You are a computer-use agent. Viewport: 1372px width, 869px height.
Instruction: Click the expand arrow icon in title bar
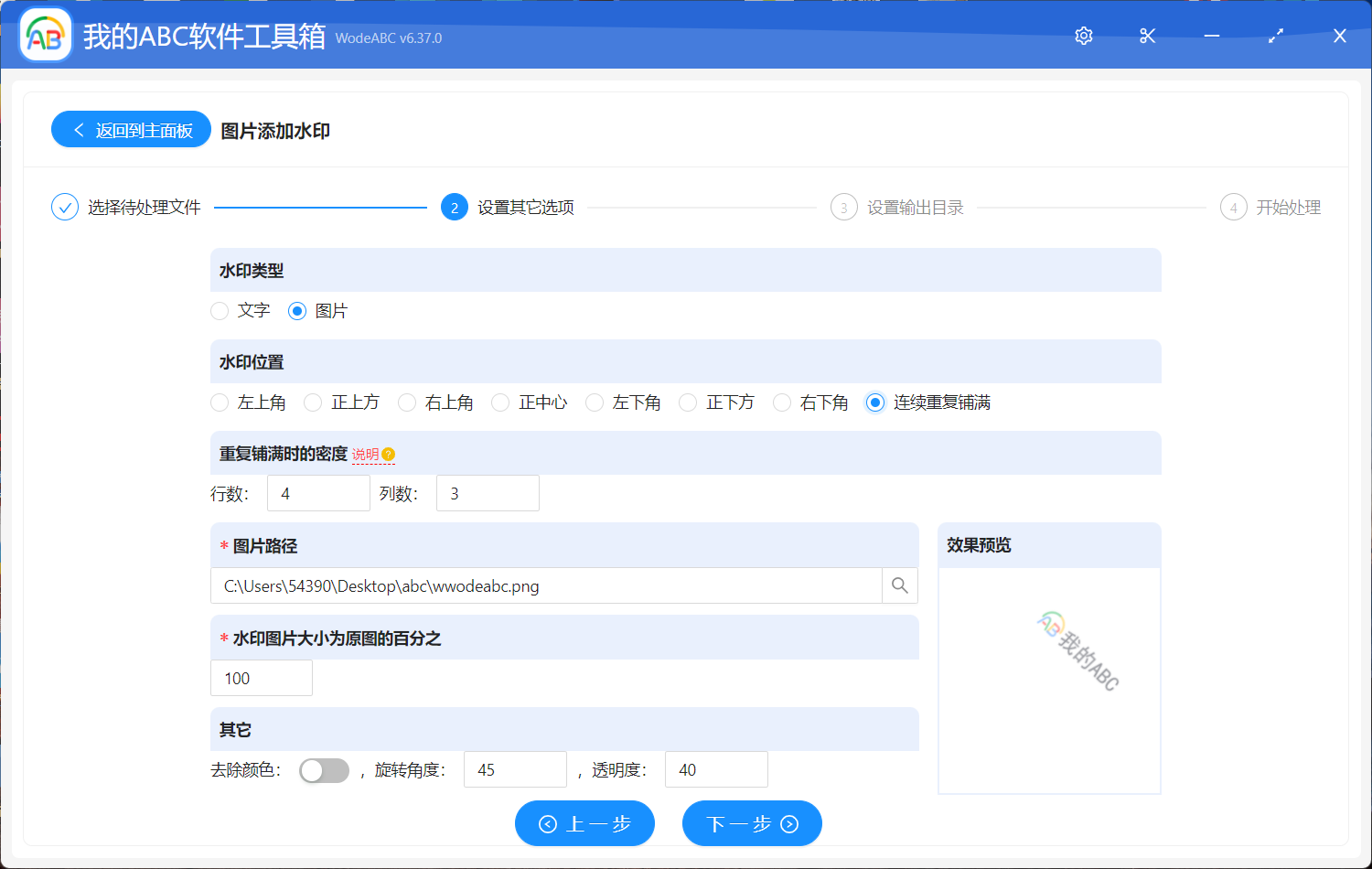(x=1275, y=36)
